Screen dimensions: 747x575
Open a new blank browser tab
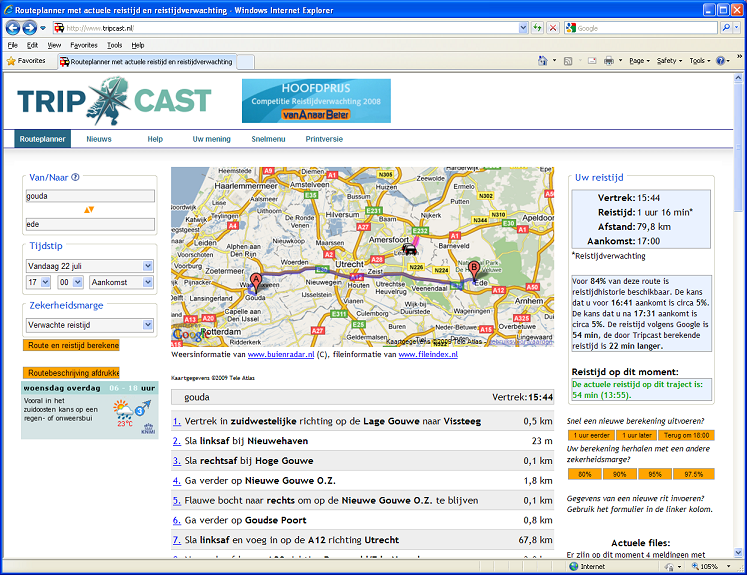point(245,61)
